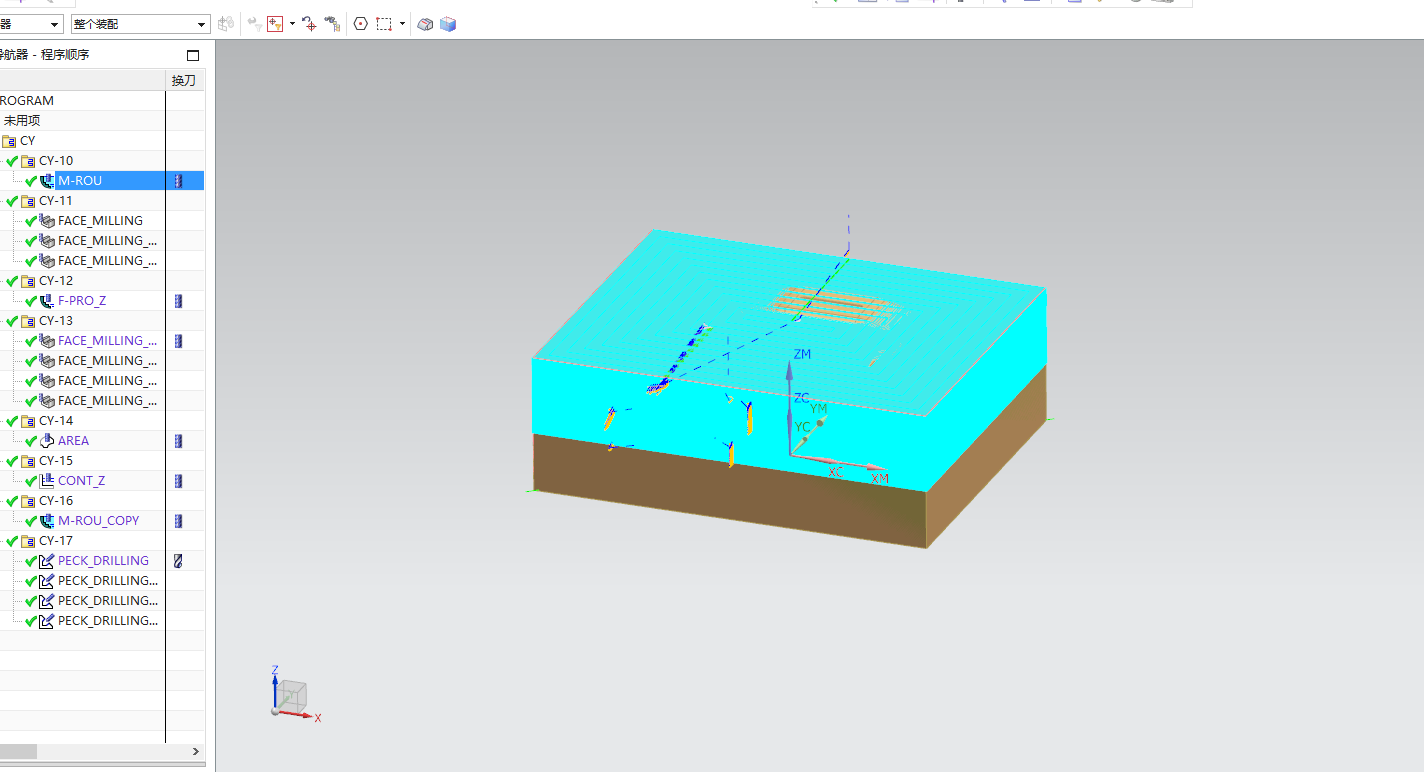Select the 未用项 node

point(22,121)
